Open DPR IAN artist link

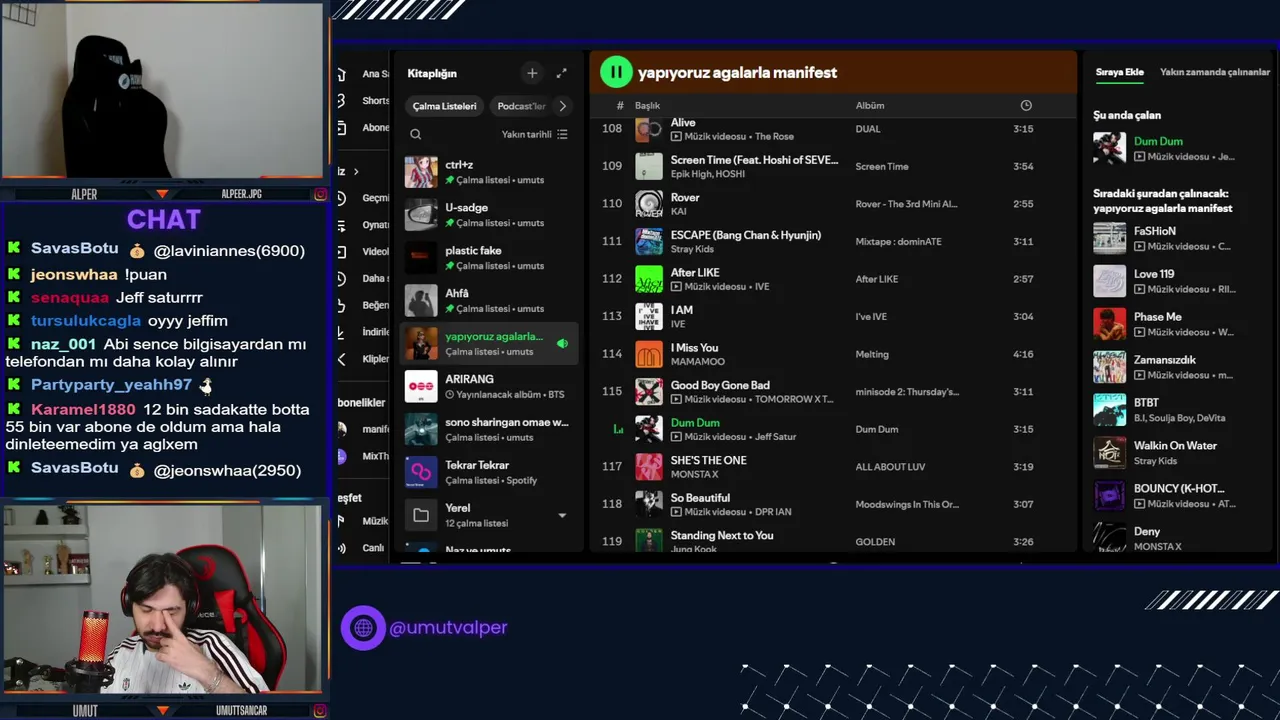[x=773, y=512]
